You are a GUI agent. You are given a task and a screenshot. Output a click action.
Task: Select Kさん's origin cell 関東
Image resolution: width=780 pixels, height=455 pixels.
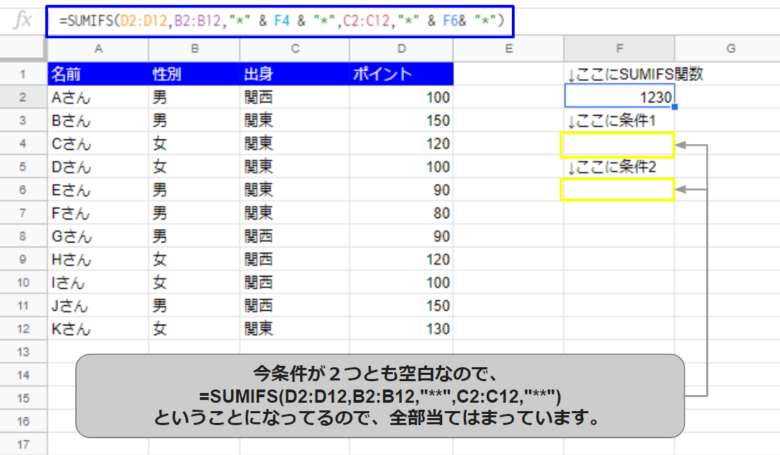[294, 329]
